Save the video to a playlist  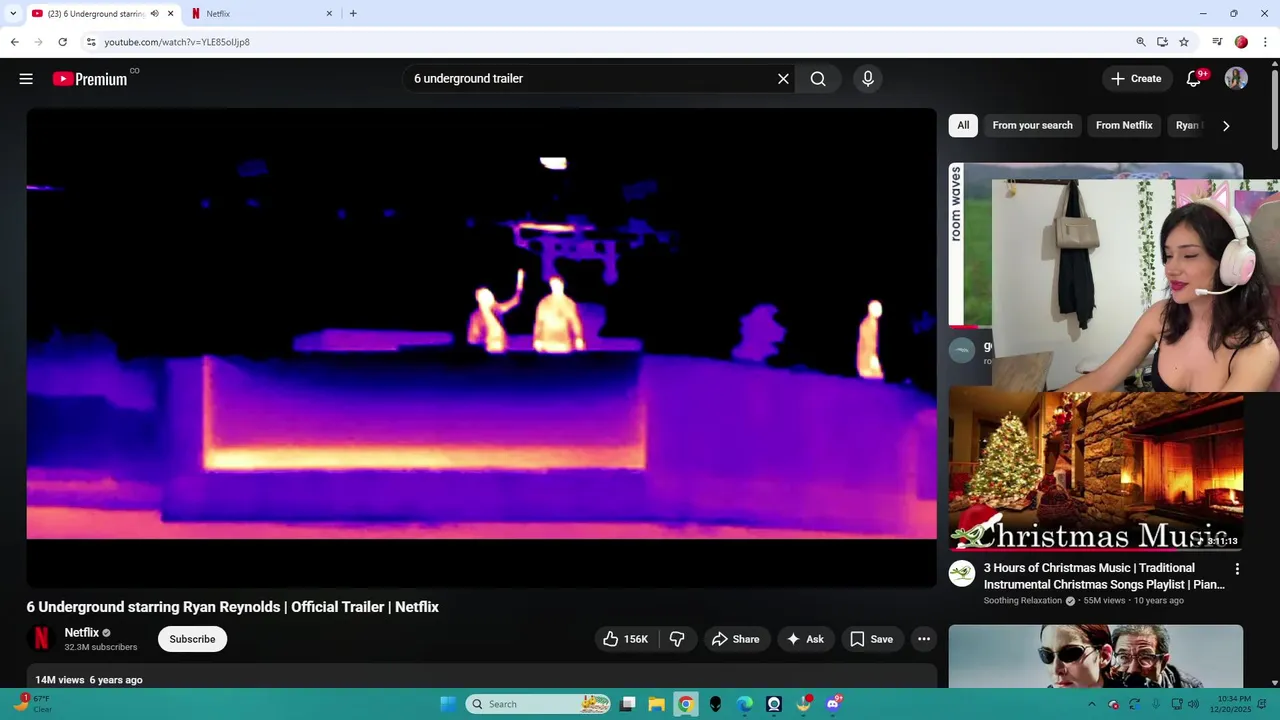coord(871,639)
